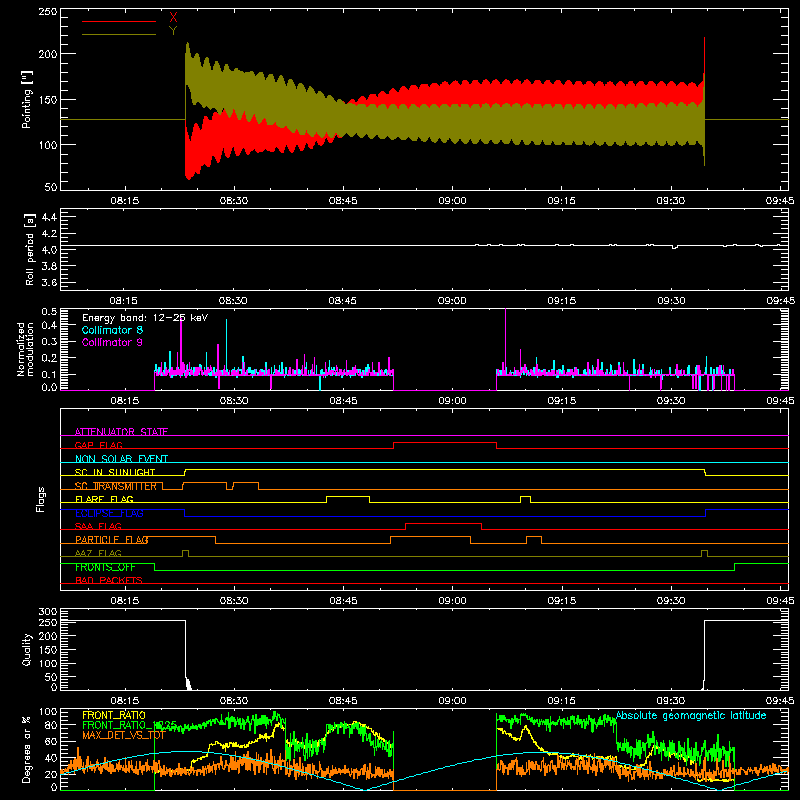Click the olive 'Y' legend letter
The image size is (800, 800).
click(x=173, y=31)
